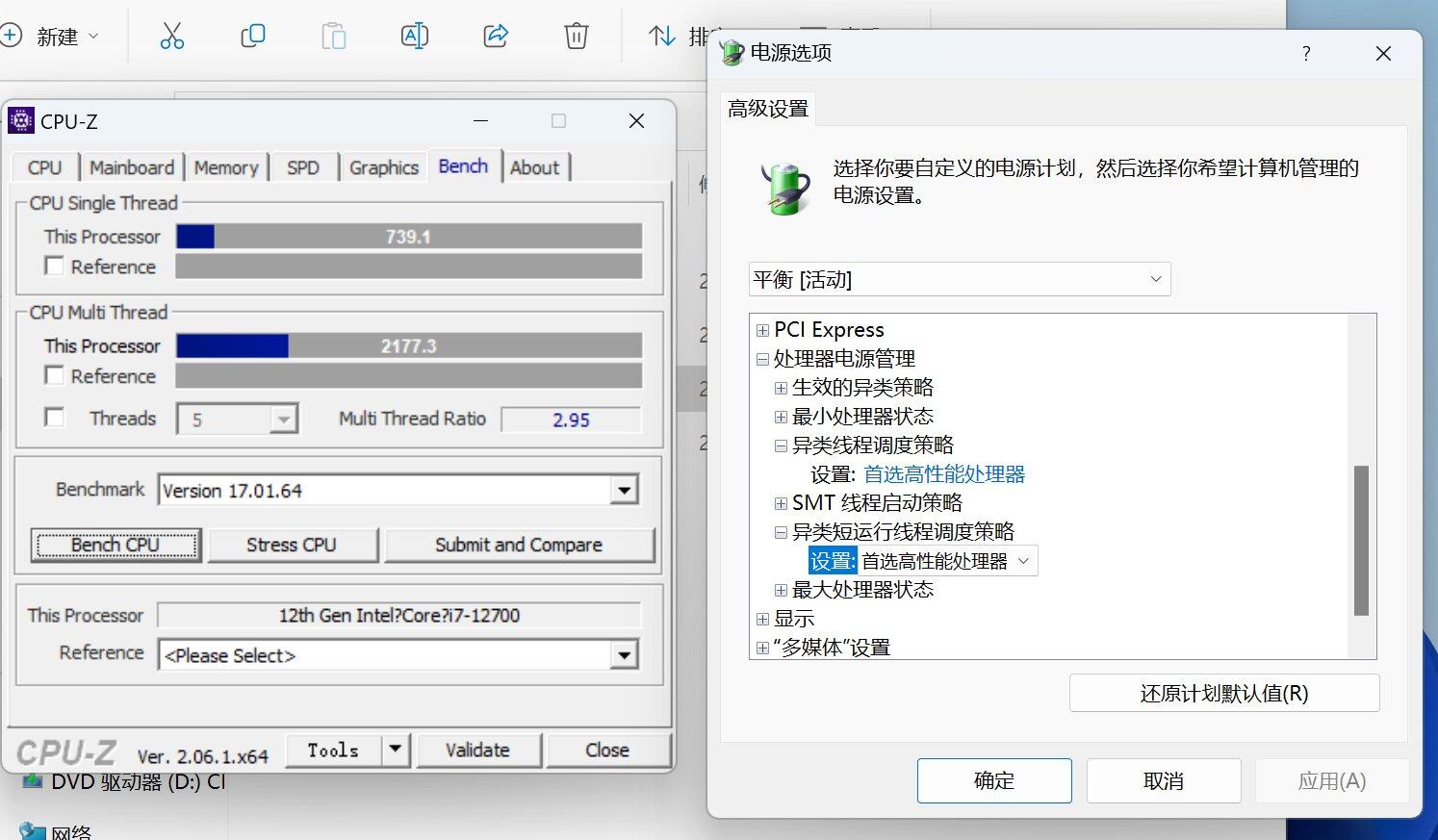Click 还原计划默认值(R) button
Screen dimensions: 1438x840
pos(1224,693)
